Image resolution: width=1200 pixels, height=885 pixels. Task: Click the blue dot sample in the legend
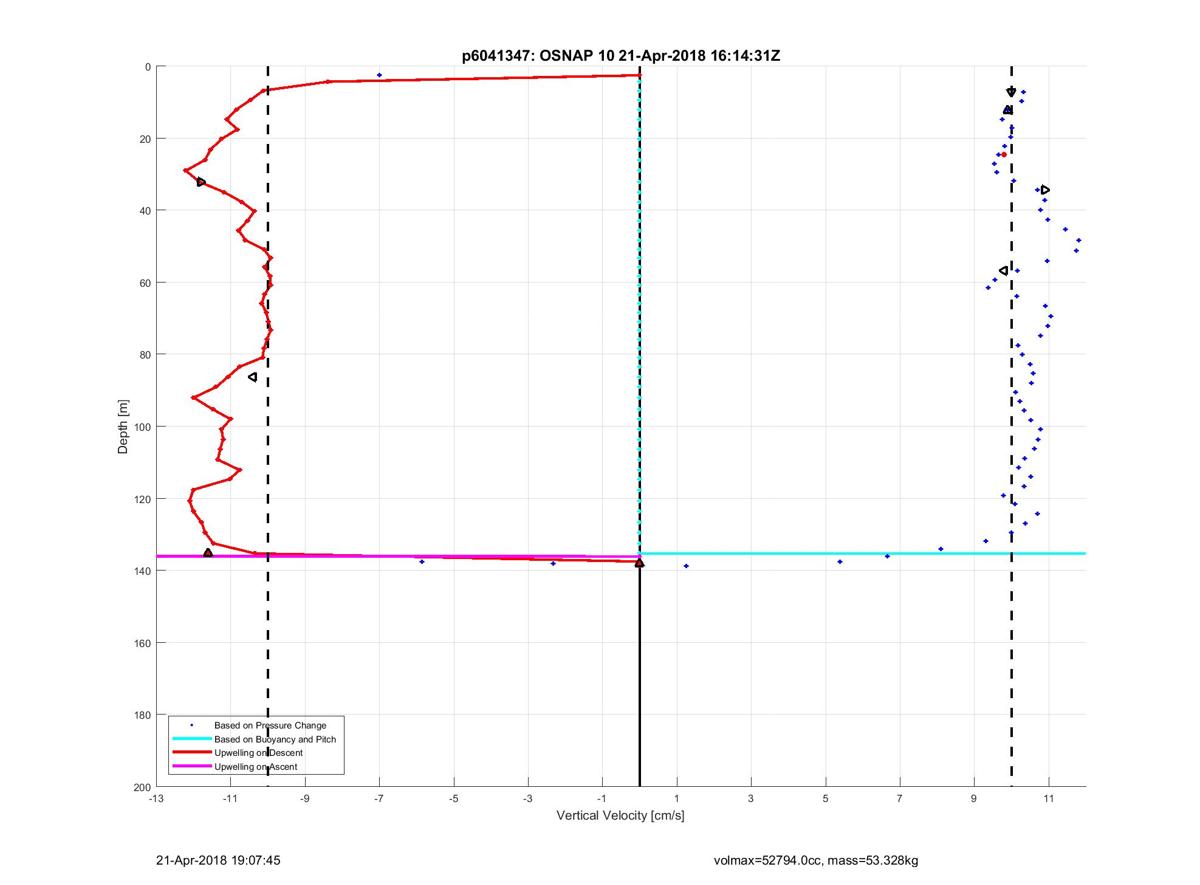coord(191,725)
